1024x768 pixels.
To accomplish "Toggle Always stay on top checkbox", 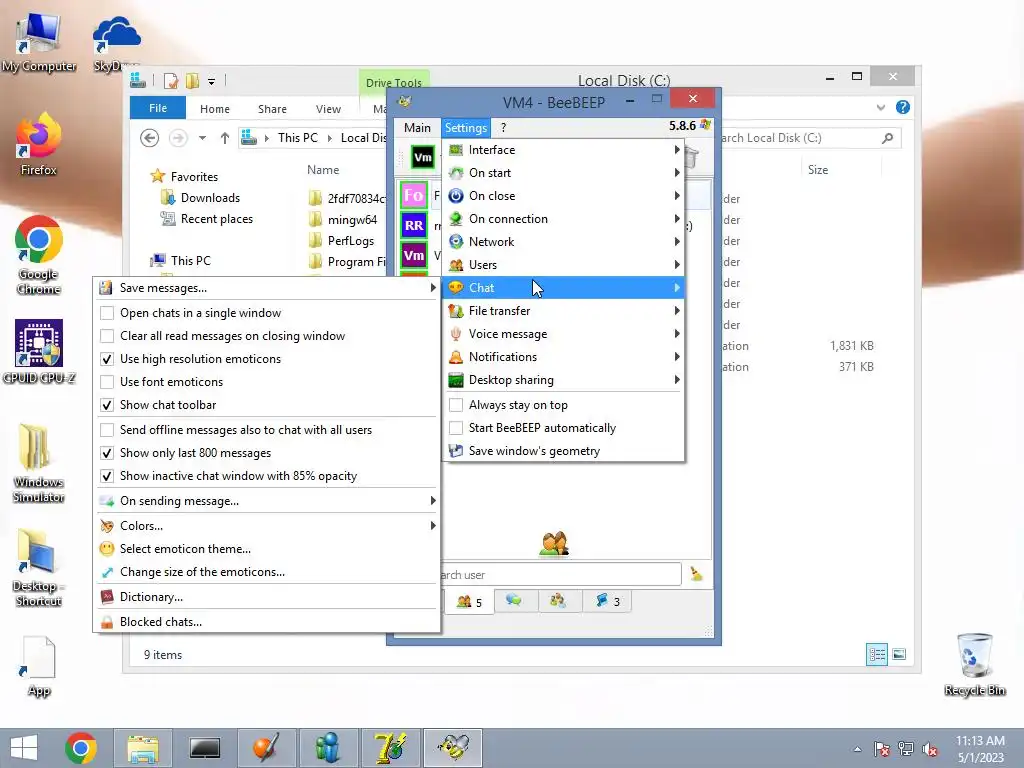I will [456, 405].
